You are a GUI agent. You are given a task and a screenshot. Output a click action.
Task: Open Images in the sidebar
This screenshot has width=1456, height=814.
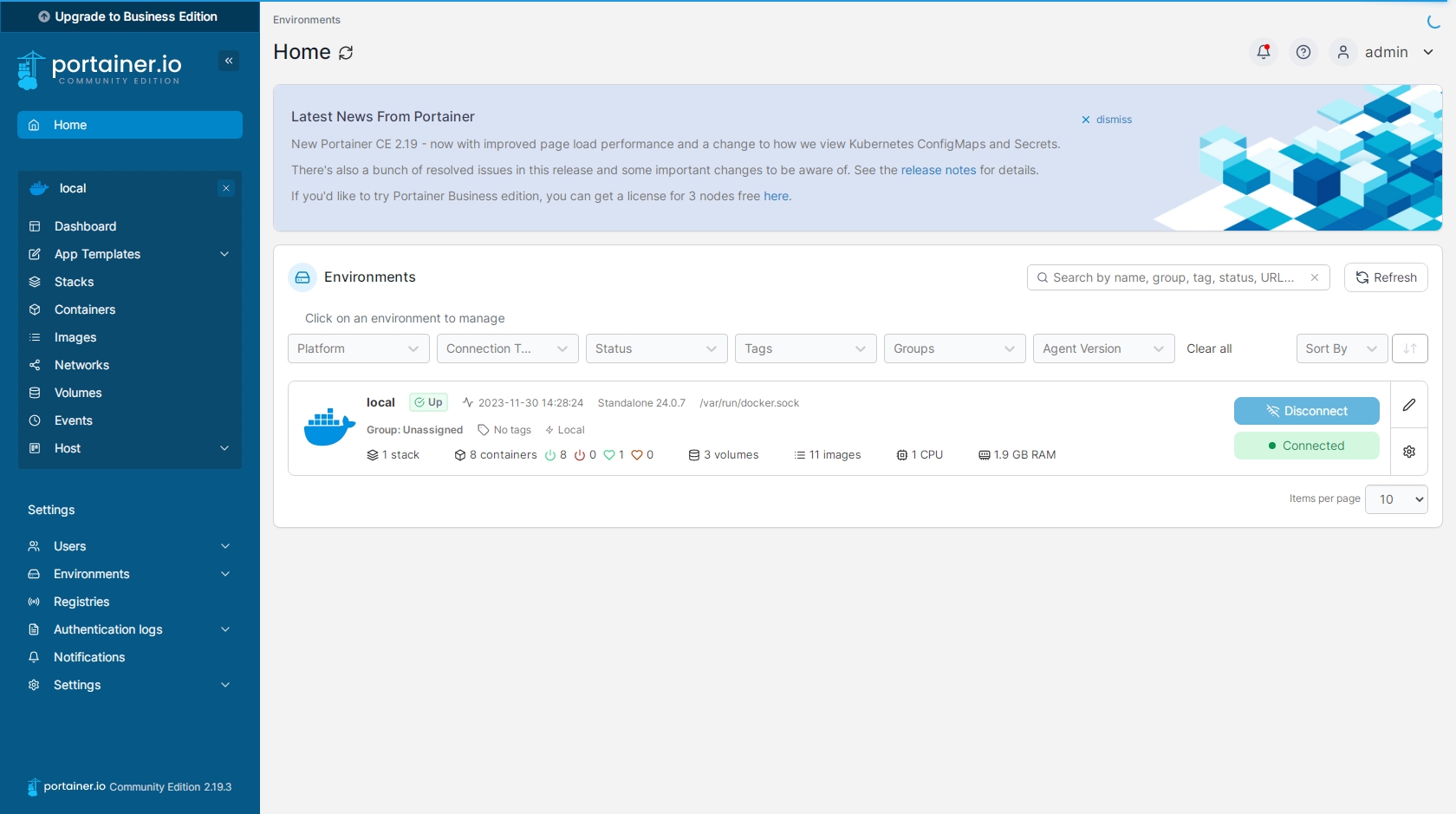tap(130, 337)
